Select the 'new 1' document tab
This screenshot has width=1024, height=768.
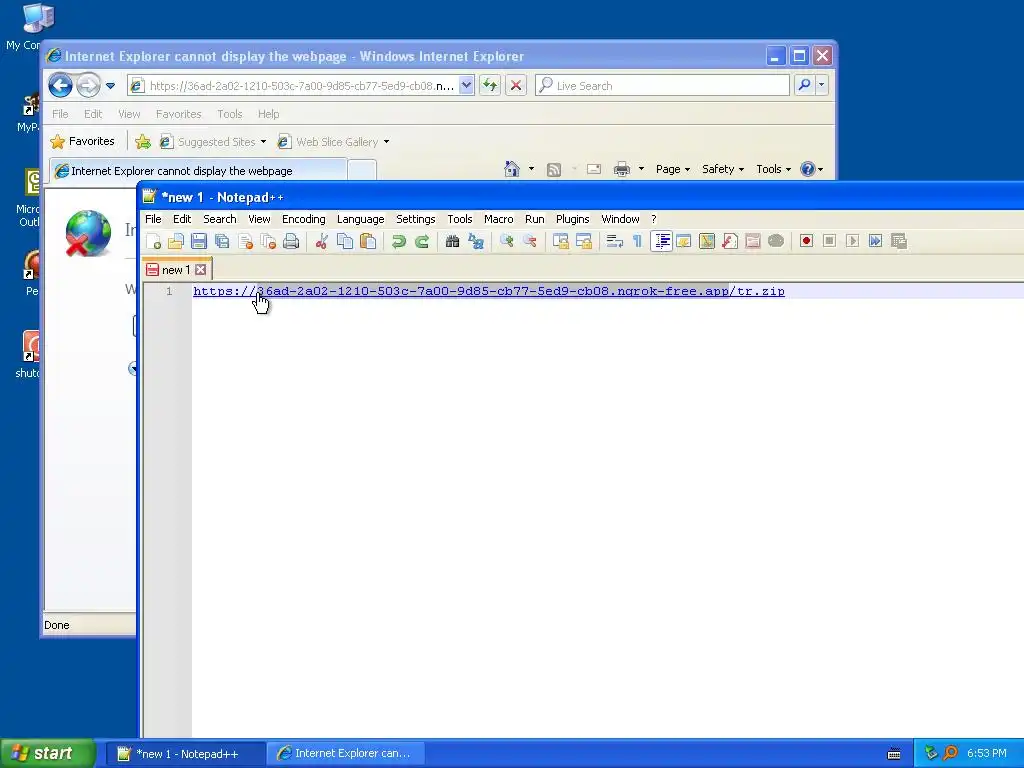176,270
